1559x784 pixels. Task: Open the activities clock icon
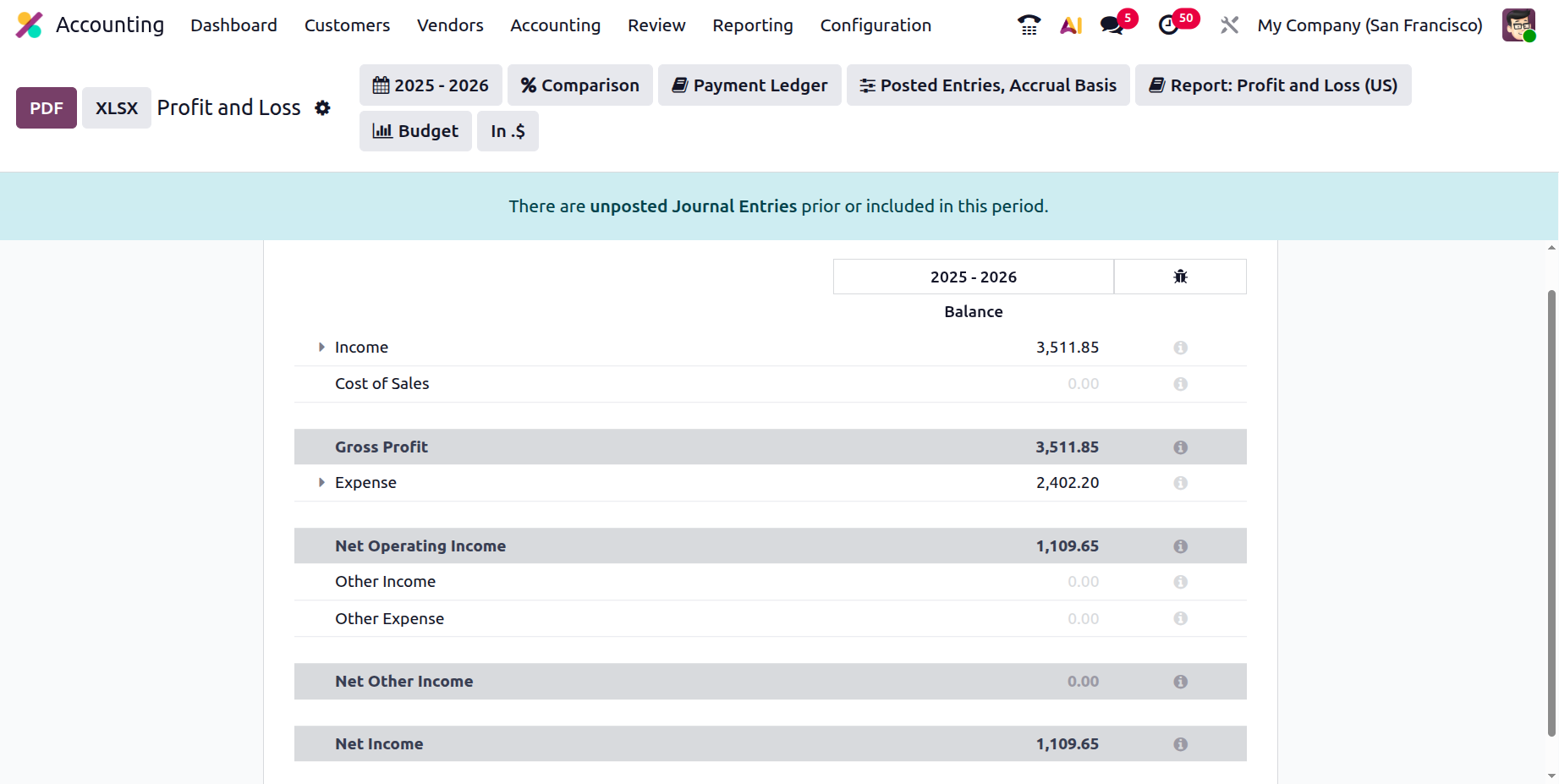[x=1169, y=25]
